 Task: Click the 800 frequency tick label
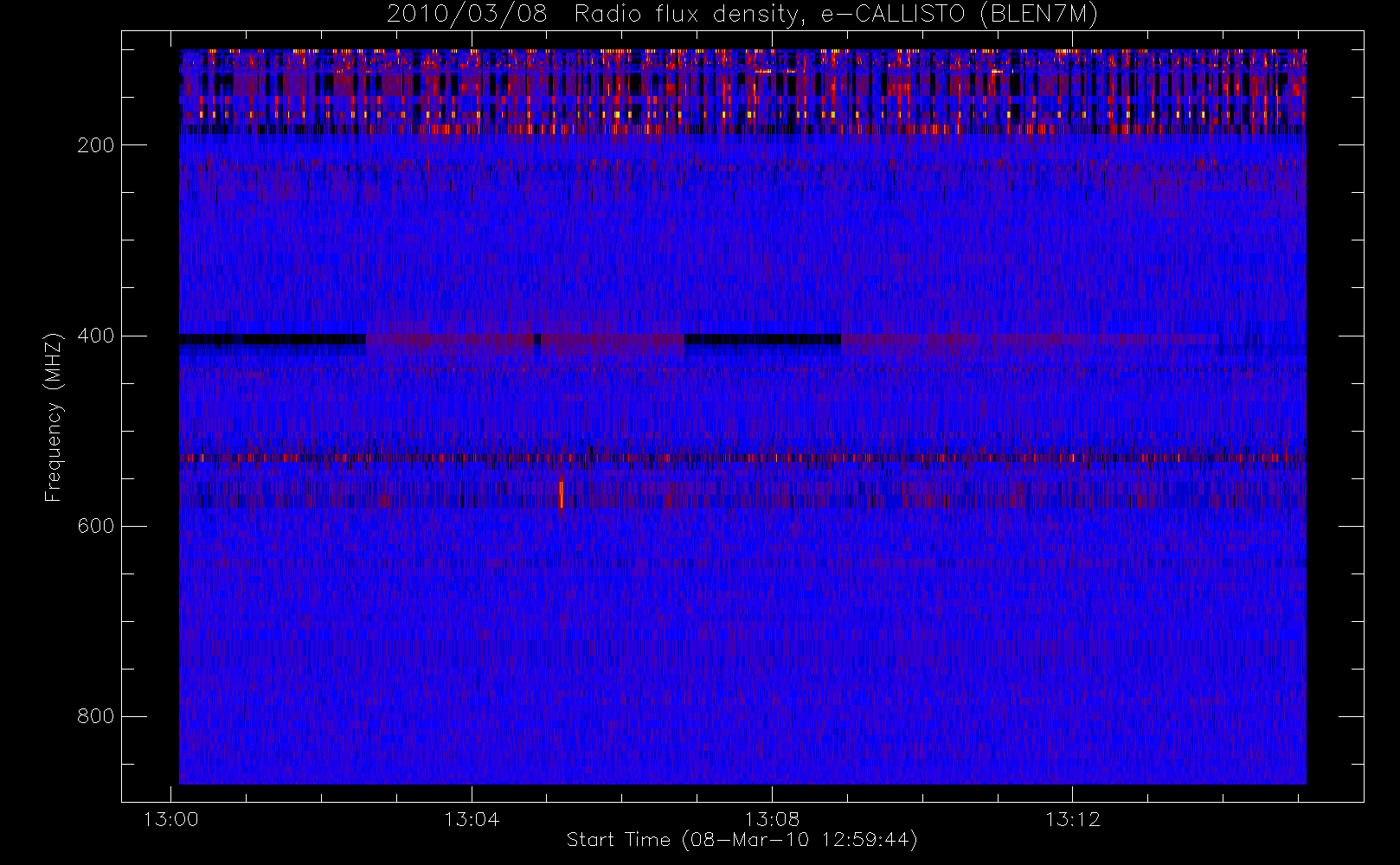96,716
